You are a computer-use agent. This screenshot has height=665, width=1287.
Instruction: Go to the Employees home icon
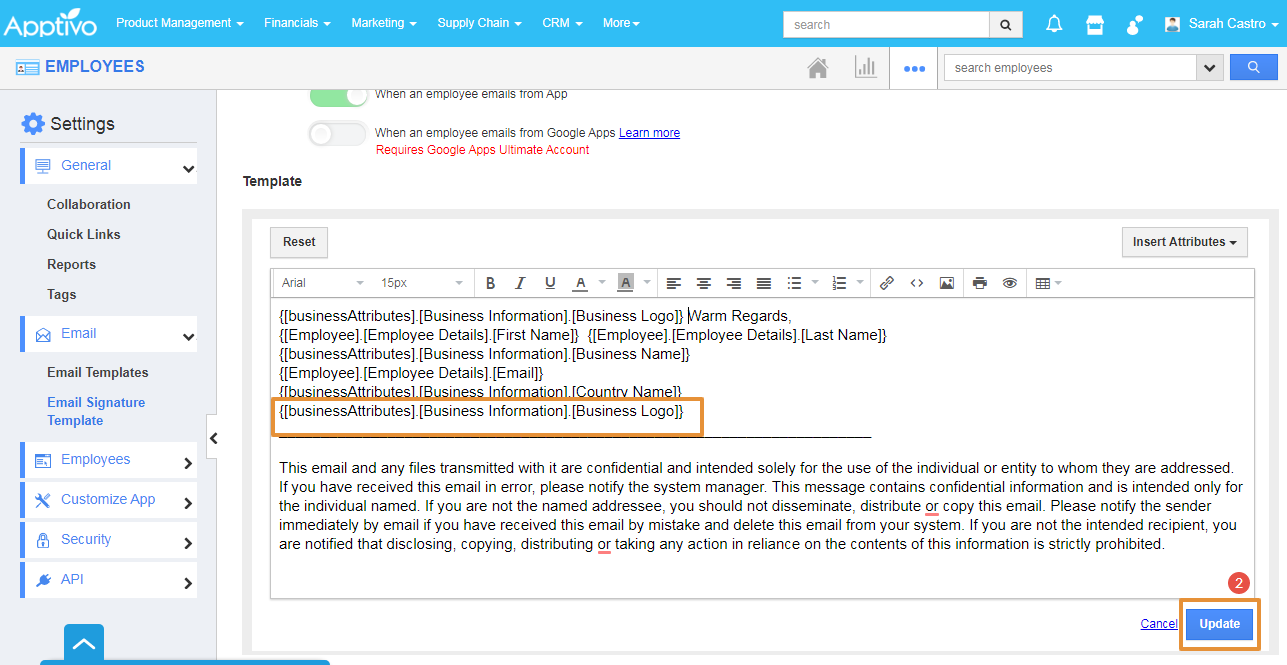pos(818,68)
